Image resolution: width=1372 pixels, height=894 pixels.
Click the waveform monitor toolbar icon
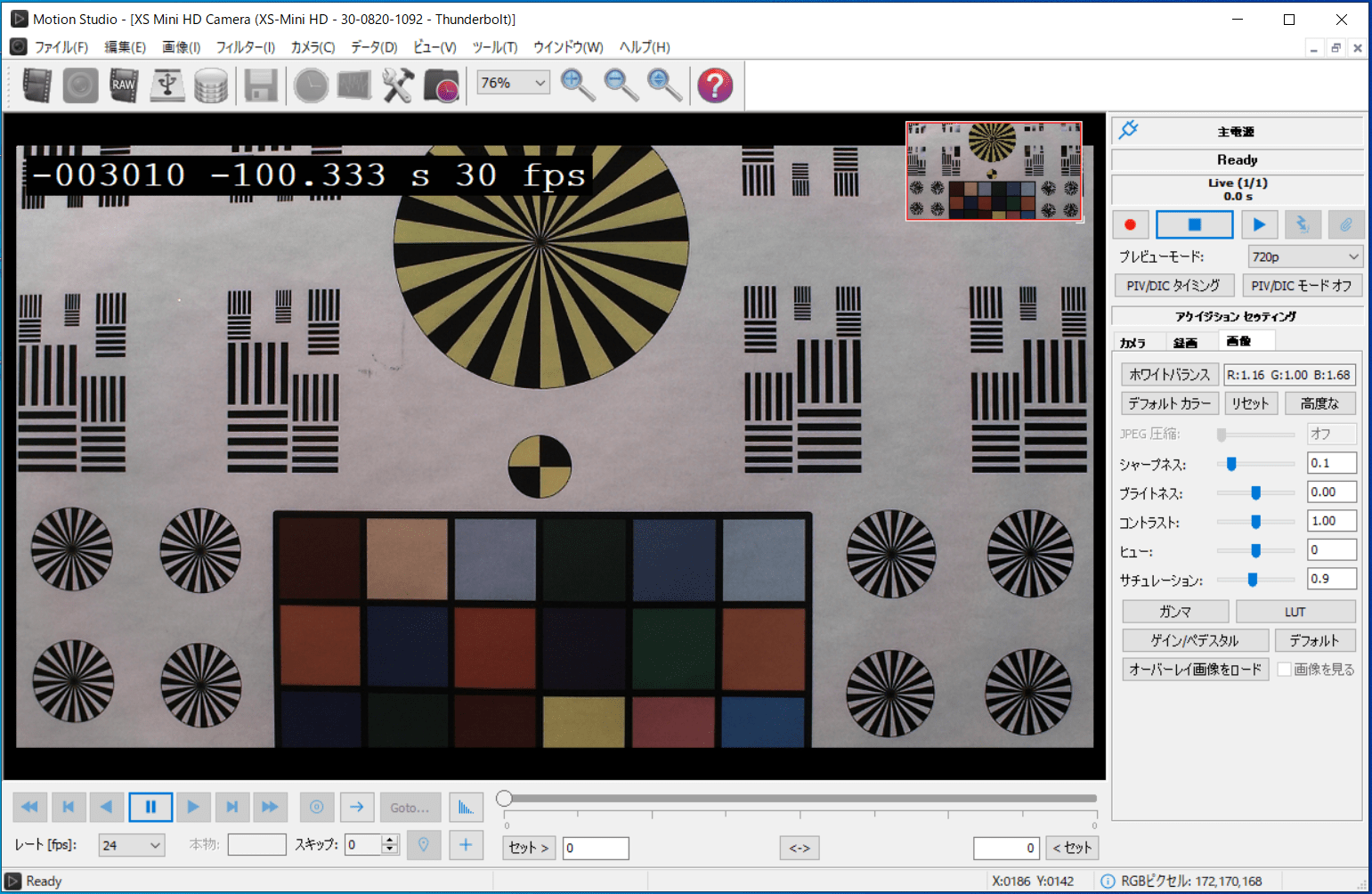tap(354, 85)
